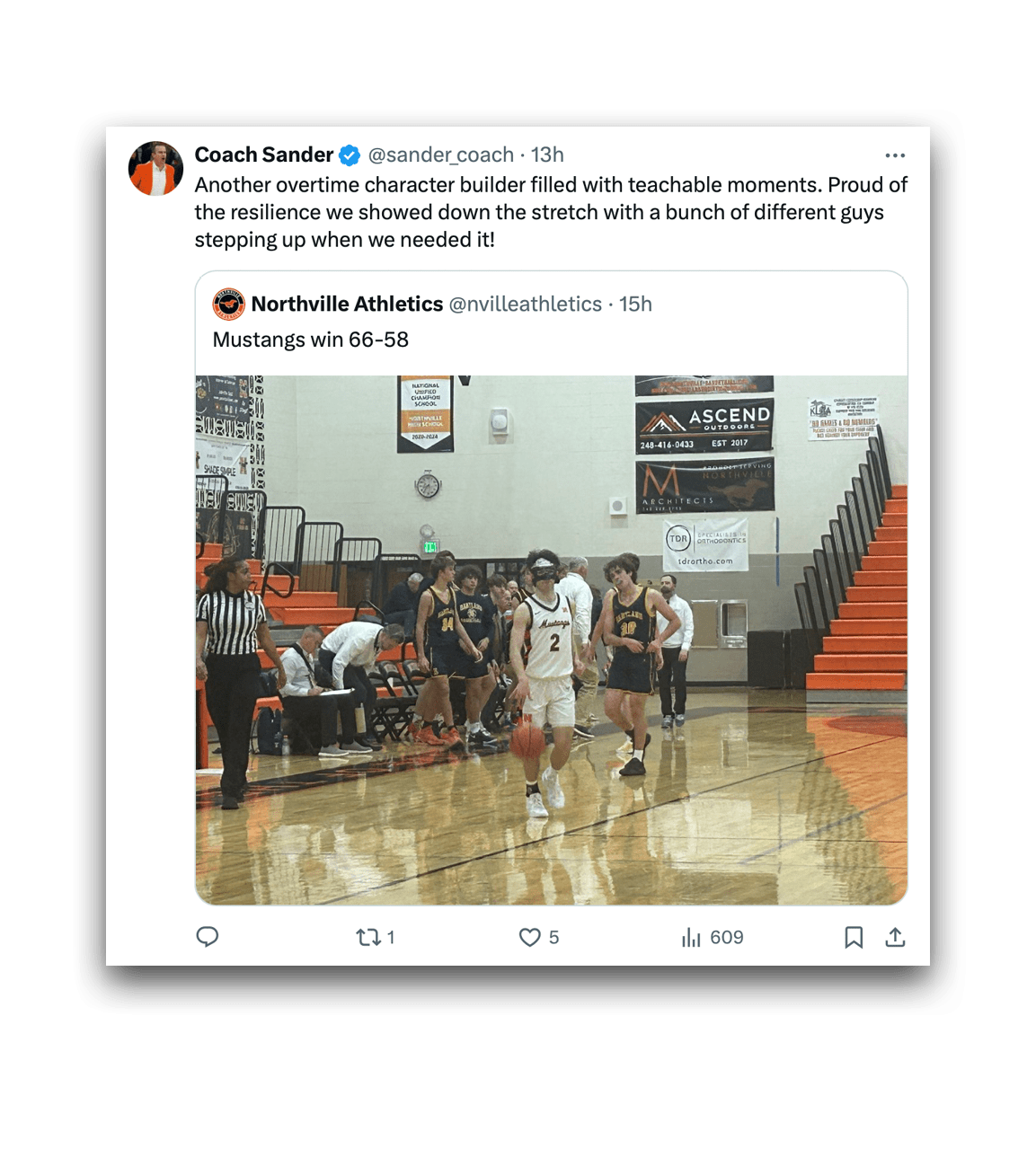Bookmark this tweet

tap(854, 938)
